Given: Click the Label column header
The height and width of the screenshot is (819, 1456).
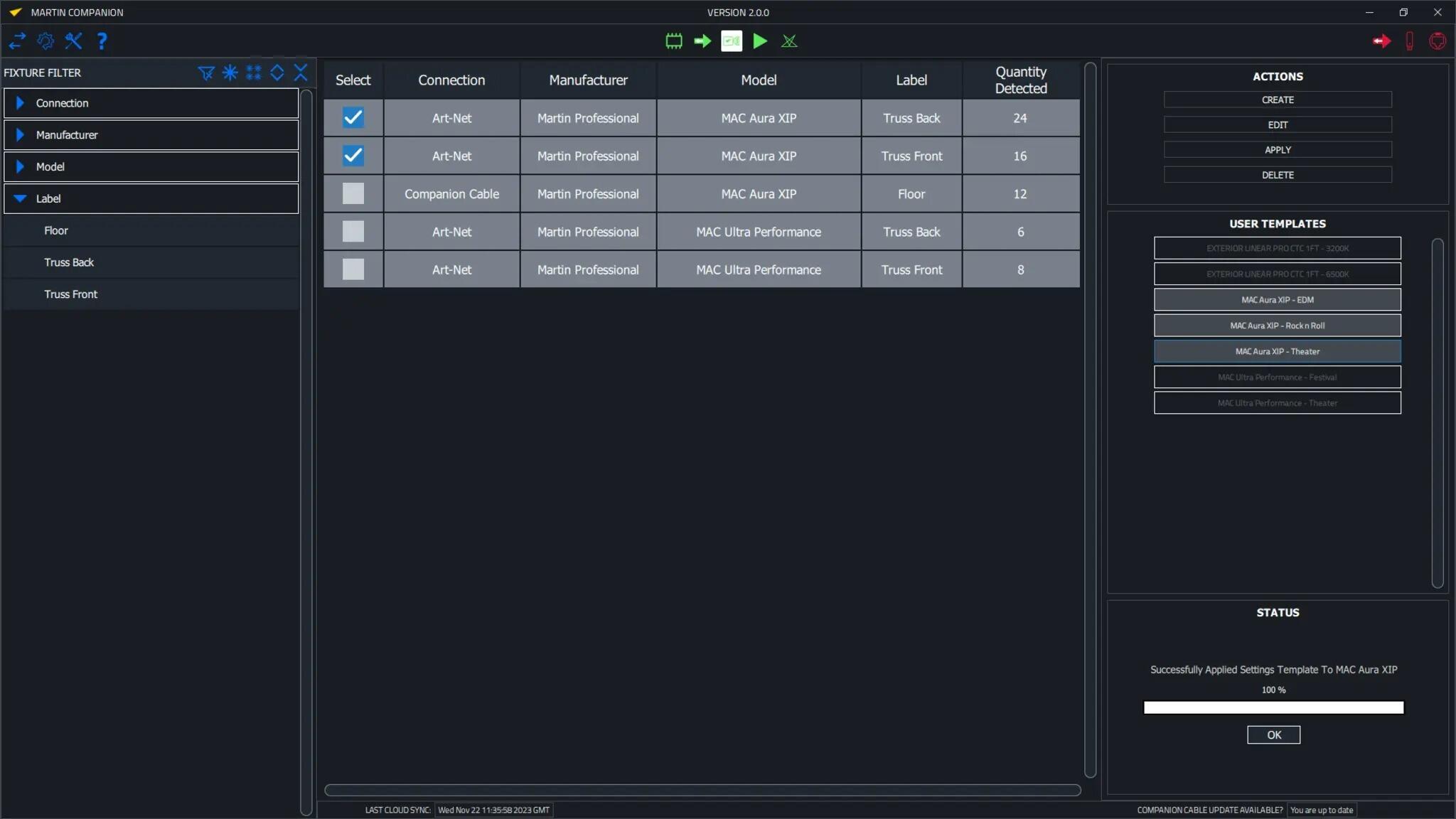Looking at the screenshot, I should tap(911, 80).
